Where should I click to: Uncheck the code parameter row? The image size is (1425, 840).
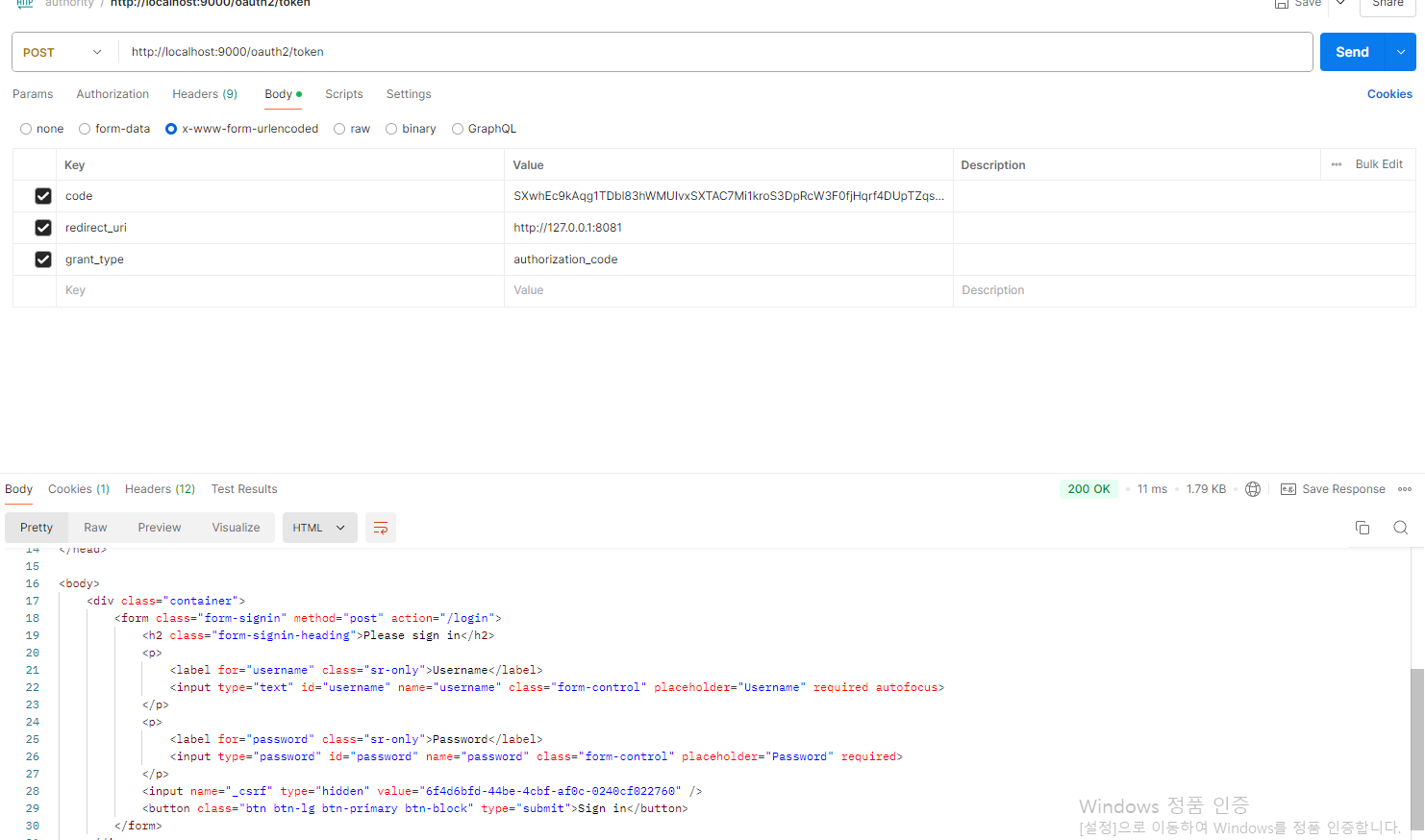[43, 196]
